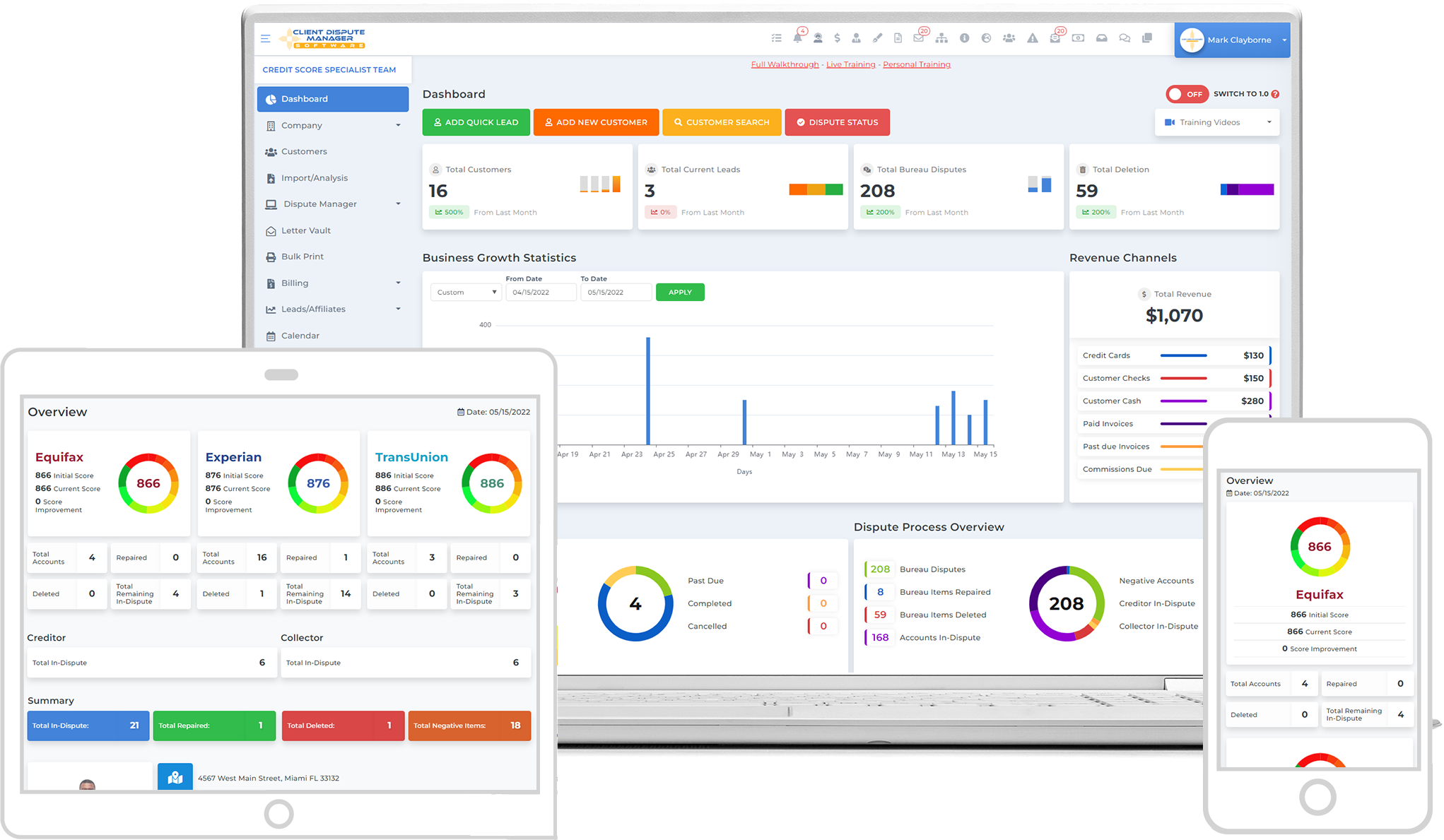The height and width of the screenshot is (840, 1444).
Task: Click the Add Quick Lead icon button
Action: (x=475, y=122)
